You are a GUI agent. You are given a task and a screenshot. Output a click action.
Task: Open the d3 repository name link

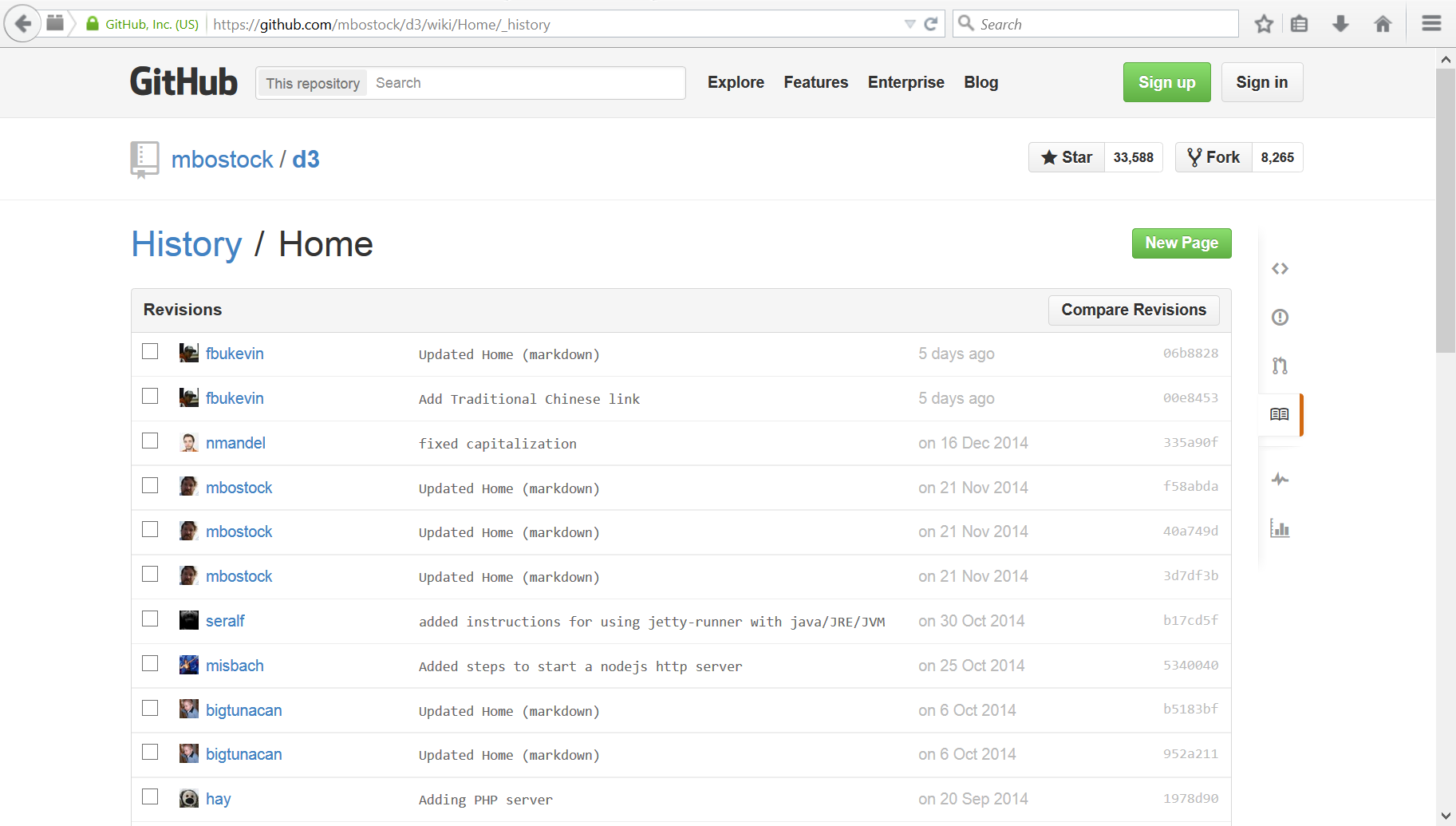(306, 160)
